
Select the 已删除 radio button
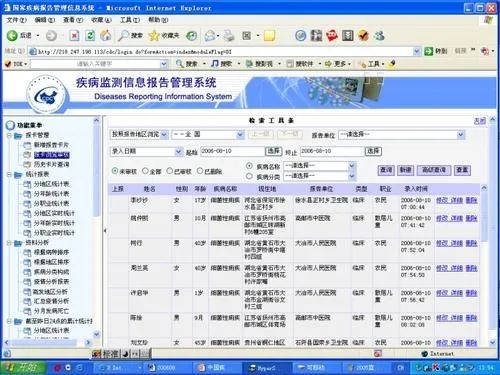click(200, 171)
